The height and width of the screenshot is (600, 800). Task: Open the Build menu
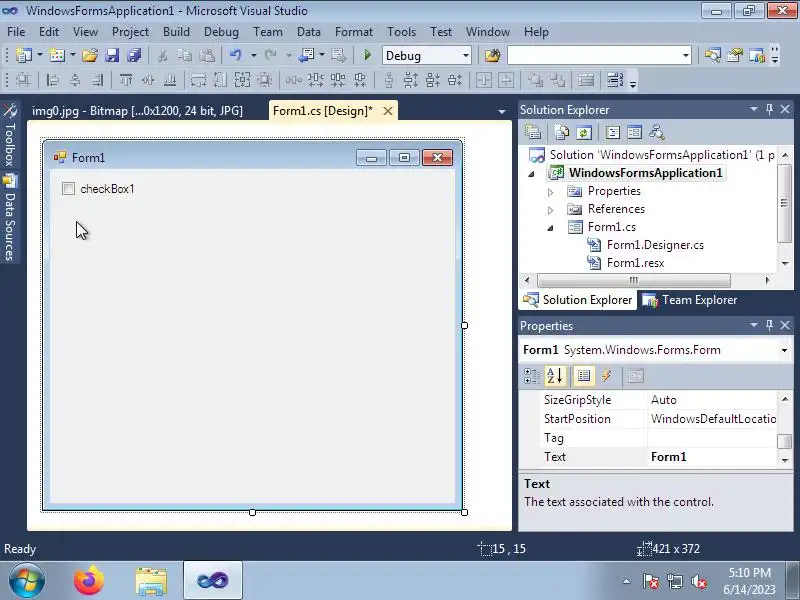point(176,32)
